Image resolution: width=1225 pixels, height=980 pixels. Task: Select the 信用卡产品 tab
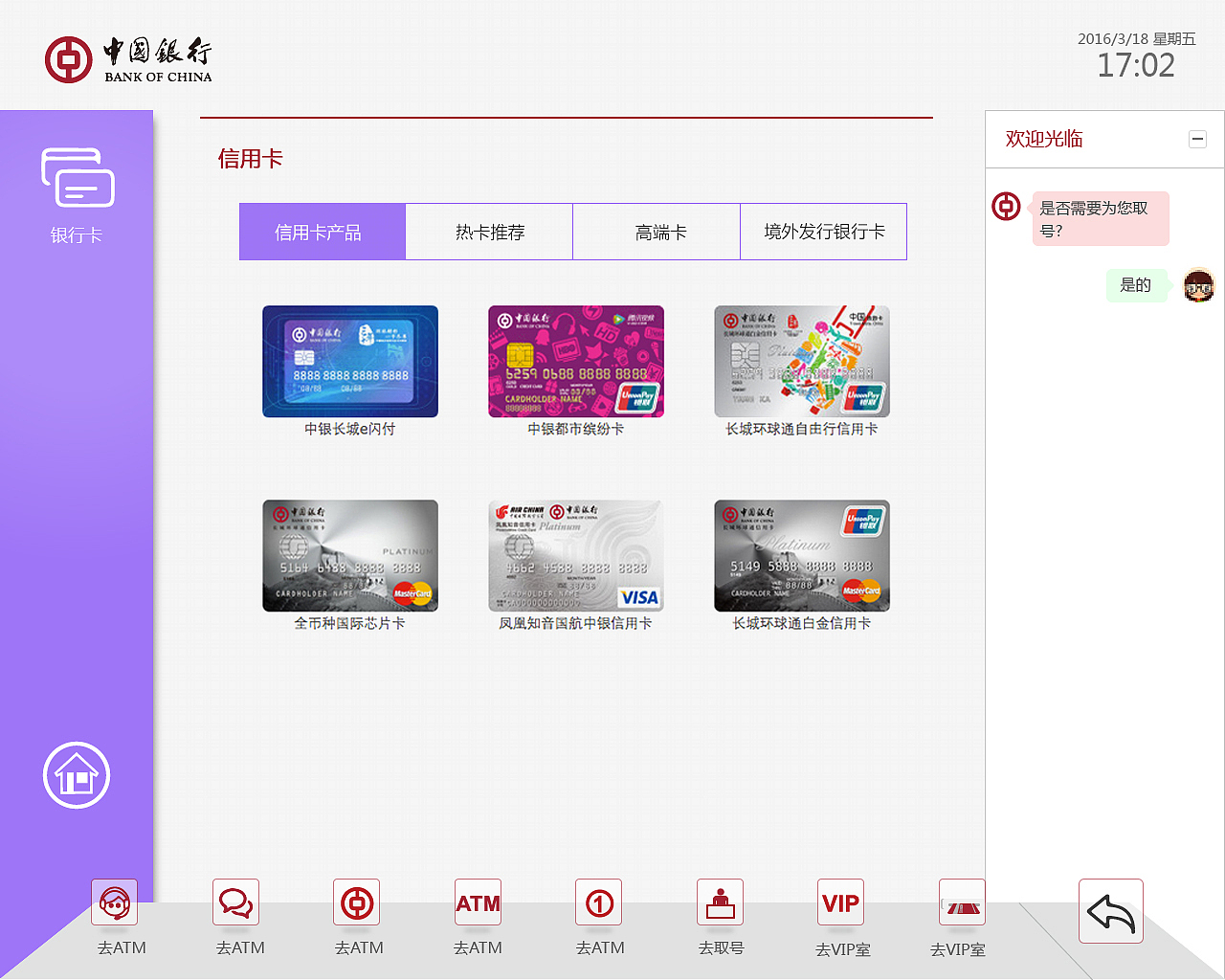323,232
